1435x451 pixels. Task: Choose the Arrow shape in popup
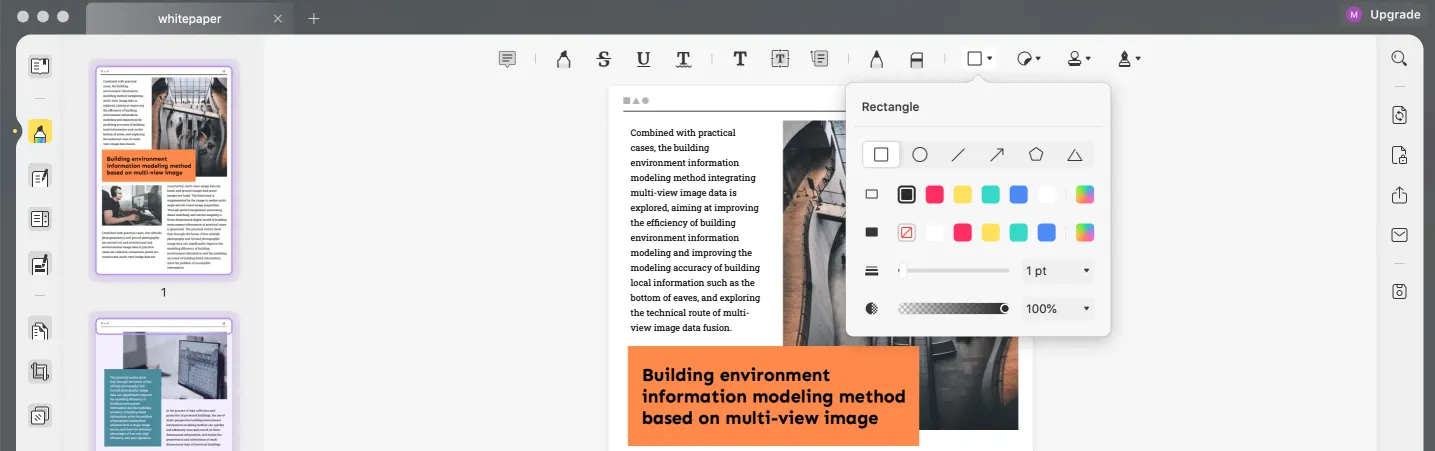coord(997,155)
